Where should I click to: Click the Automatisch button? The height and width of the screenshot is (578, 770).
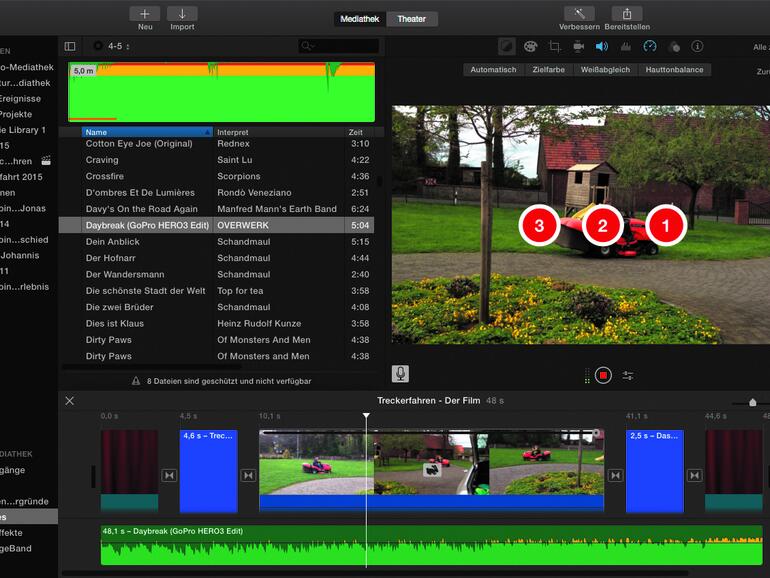(493, 70)
